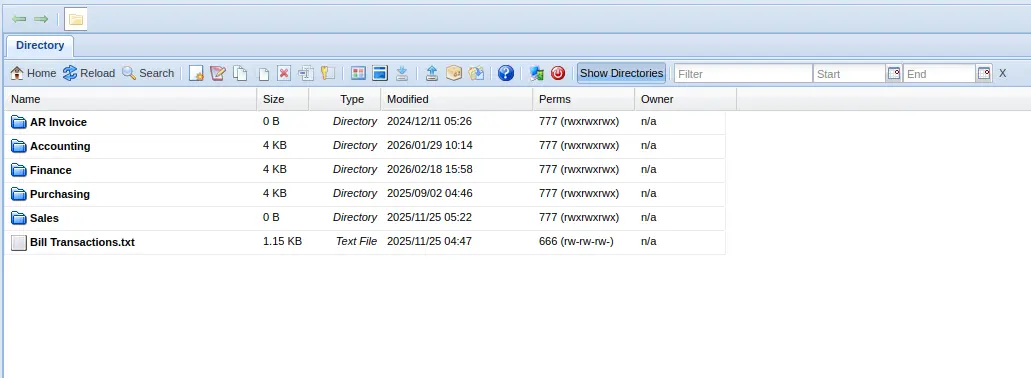Toggle the Show Directories button
Image resolution: width=1031 pixels, height=378 pixels.
(x=621, y=73)
